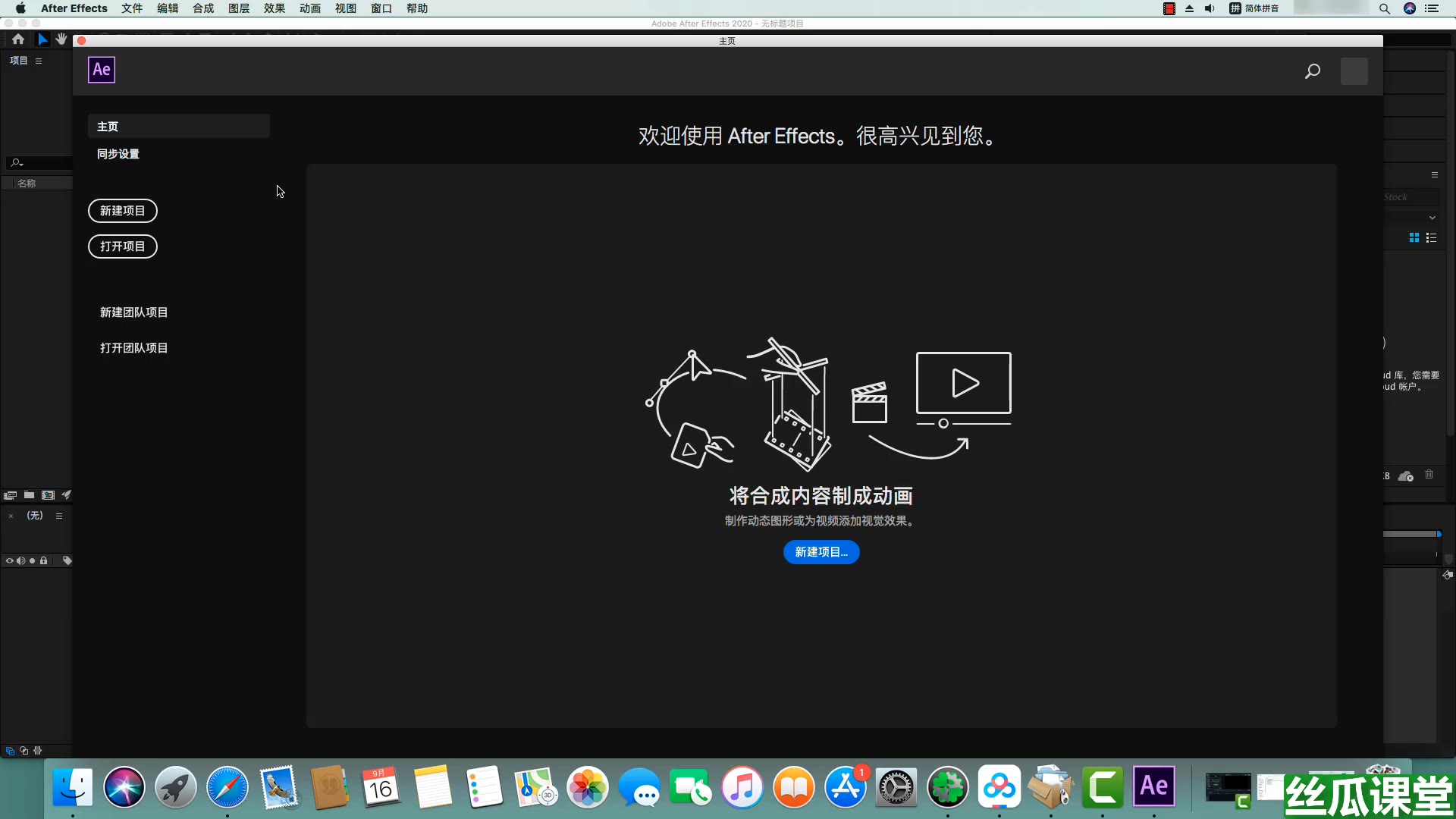1456x819 pixels.
Task: Open the libraries panel hamburger menu
Action: pos(1435,175)
